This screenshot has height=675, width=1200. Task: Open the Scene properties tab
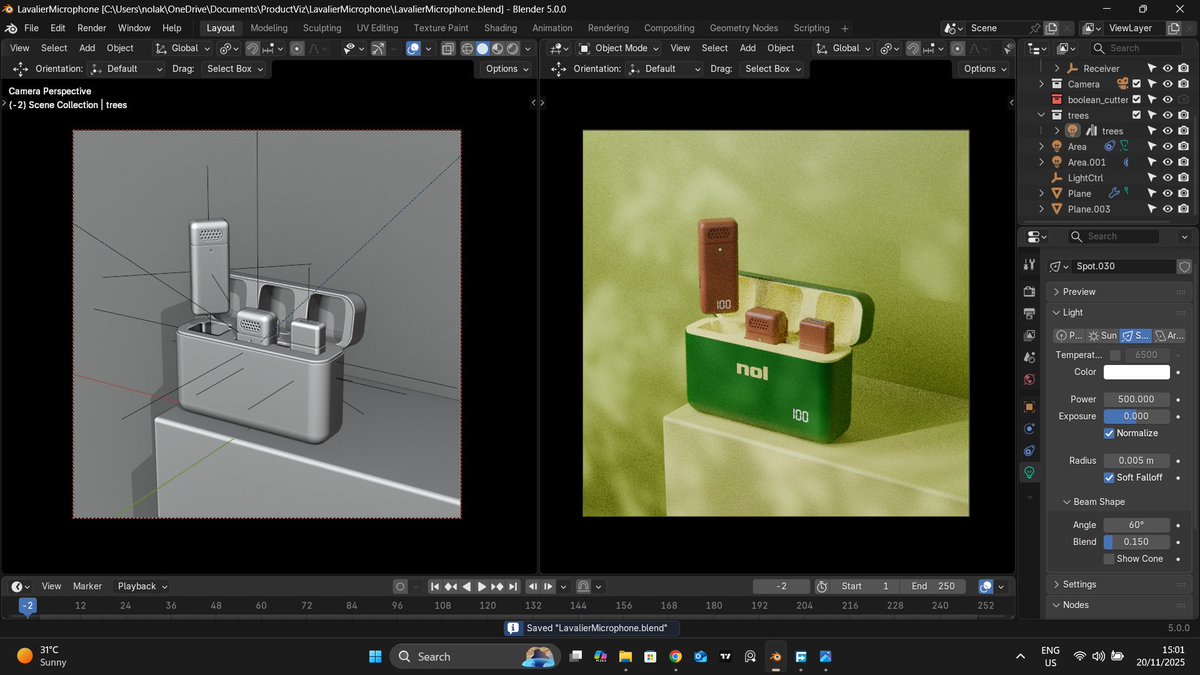[x=1029, y=357]
